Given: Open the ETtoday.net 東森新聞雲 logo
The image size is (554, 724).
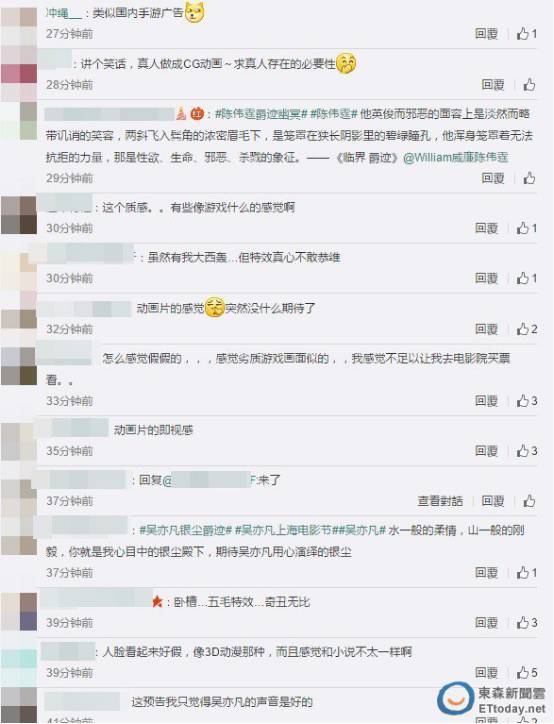Looking at the screenshot, I should click(x=491, y=700).
